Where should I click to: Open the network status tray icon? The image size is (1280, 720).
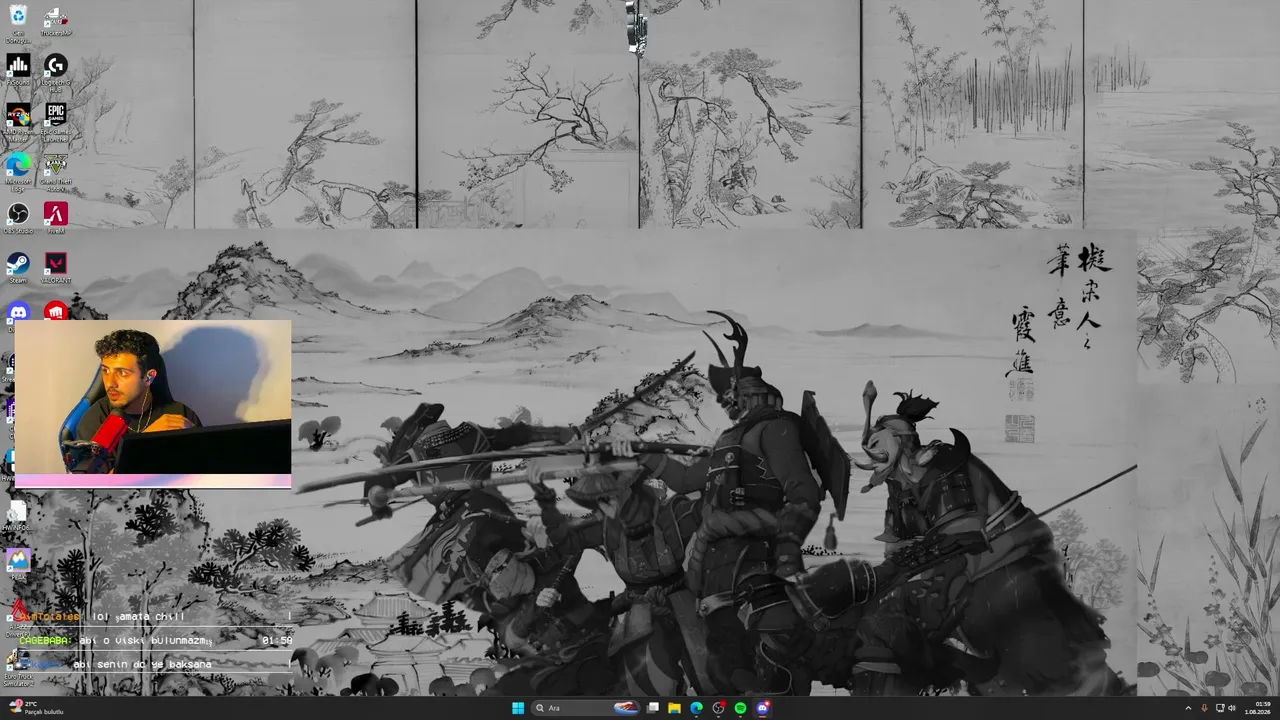1220,708
